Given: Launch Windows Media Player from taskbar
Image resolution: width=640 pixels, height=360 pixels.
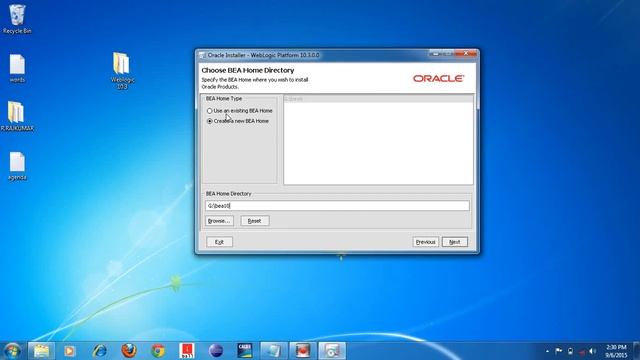Looking at the screenshot, I should click(x=70, y=351).
